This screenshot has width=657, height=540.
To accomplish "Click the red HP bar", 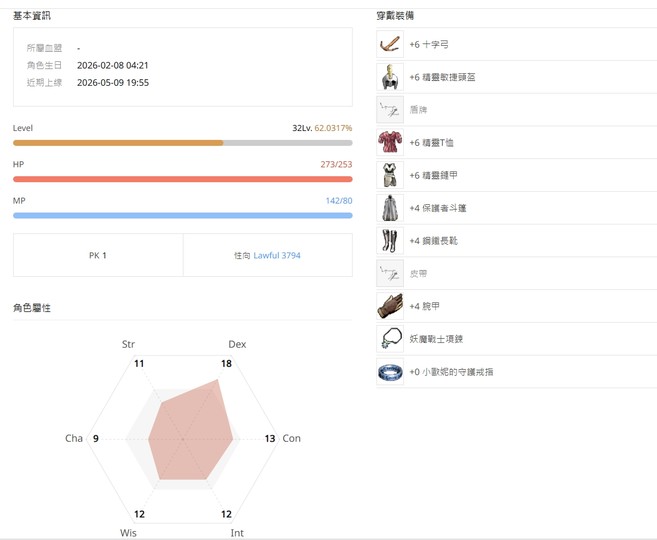I will click(x=183, y=179).
